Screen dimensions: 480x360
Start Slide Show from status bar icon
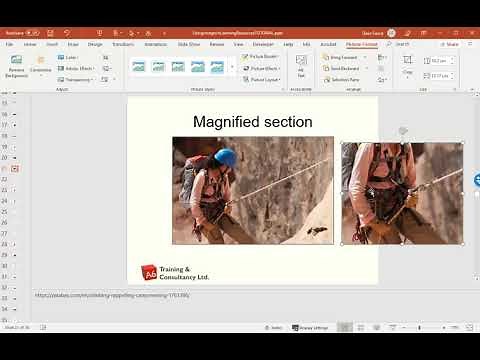pos(393,328)
